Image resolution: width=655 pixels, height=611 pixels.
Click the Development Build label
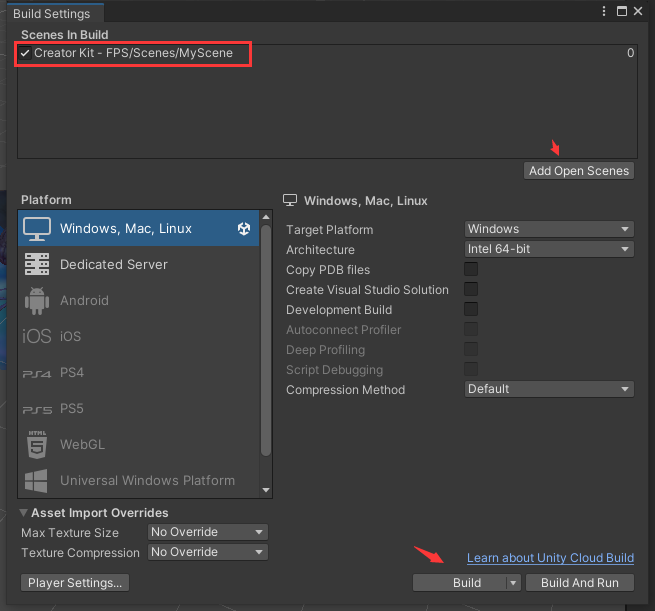click(x=339, y=310)
